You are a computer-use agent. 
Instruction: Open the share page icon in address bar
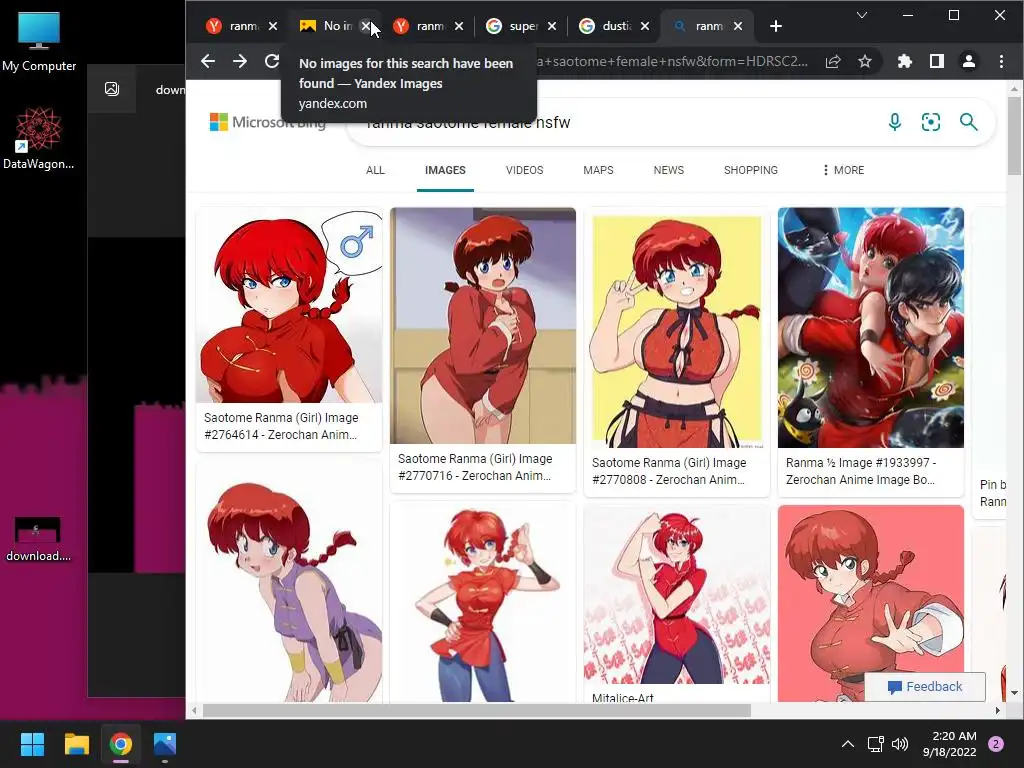pyautogui.click(x=833, y=61)
